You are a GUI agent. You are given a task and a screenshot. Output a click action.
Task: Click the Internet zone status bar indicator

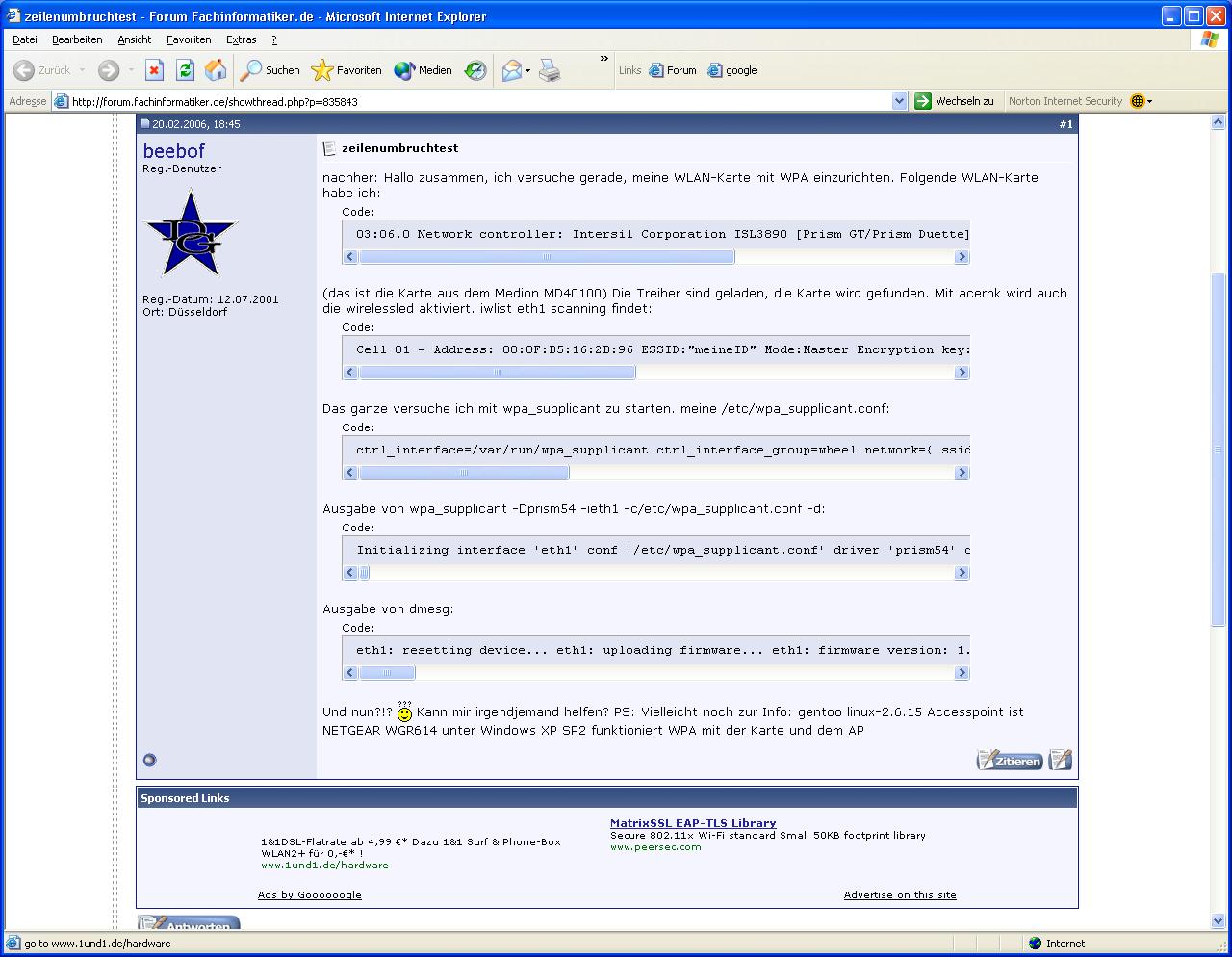[x=1056, y=944]
